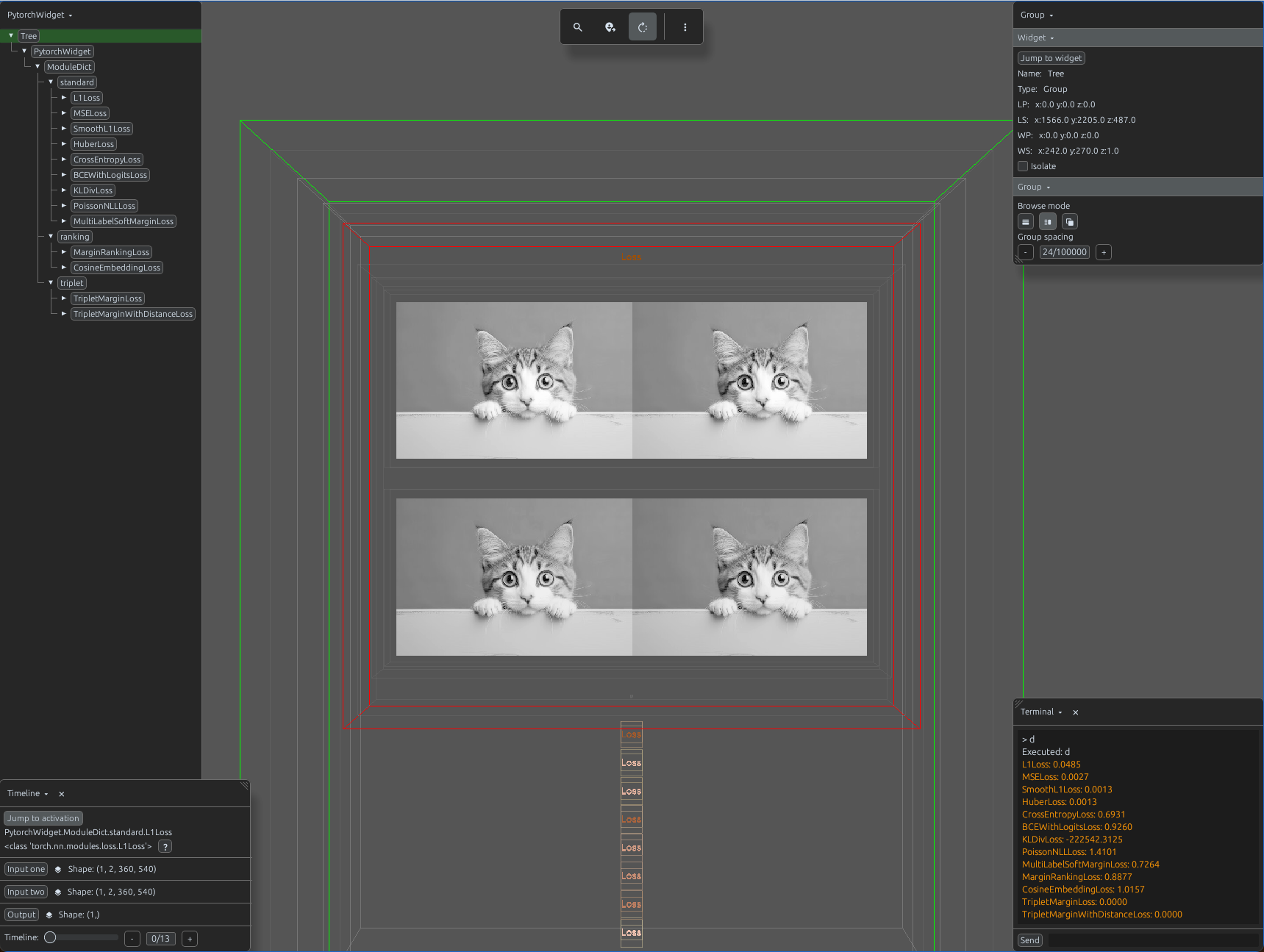Enable the Isolate checkbox

[1023, 166]
